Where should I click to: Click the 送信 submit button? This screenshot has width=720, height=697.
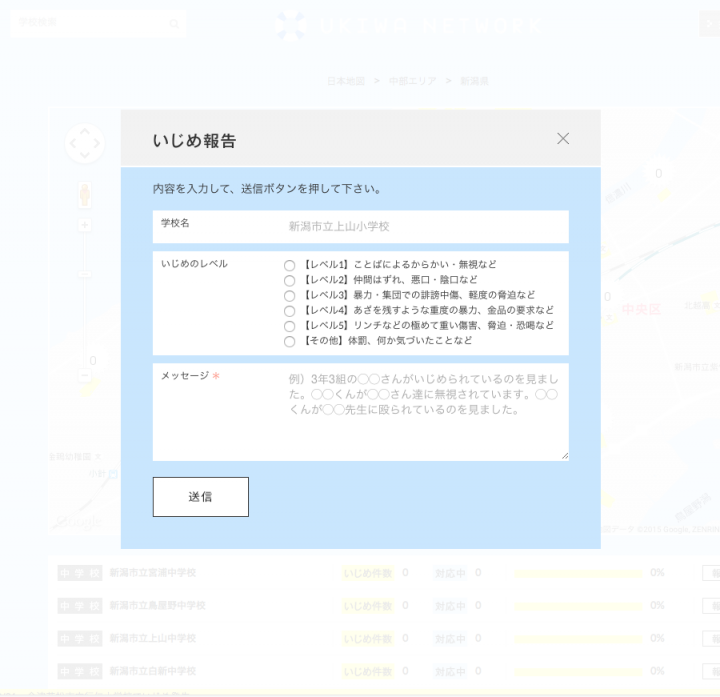pos(201,497)
